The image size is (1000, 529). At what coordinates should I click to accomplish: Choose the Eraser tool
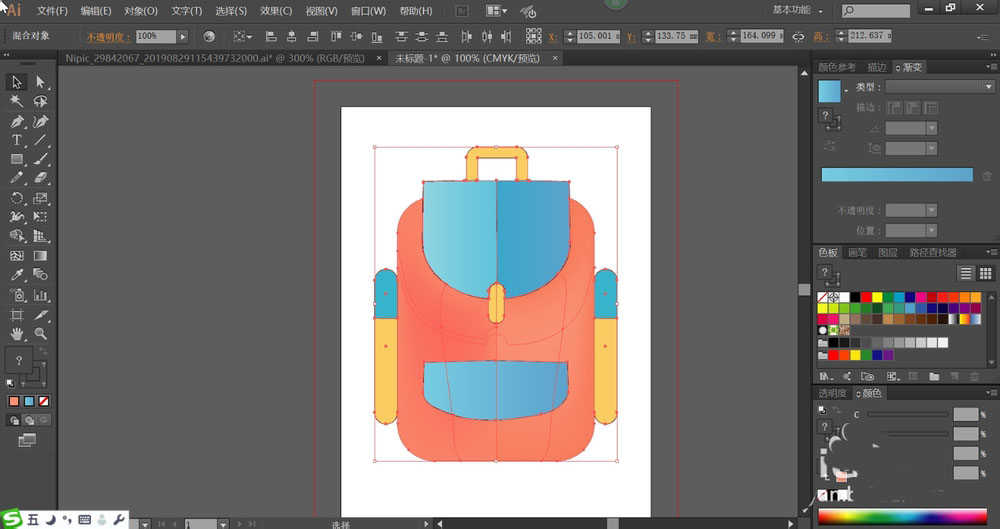pyautogui.click(x=40, y=178)
